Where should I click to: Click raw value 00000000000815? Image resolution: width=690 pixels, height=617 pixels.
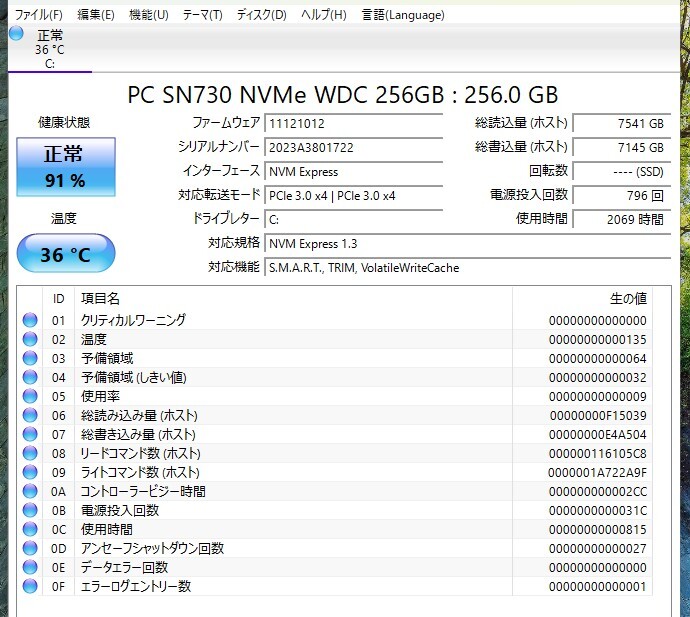click(598, 529)
